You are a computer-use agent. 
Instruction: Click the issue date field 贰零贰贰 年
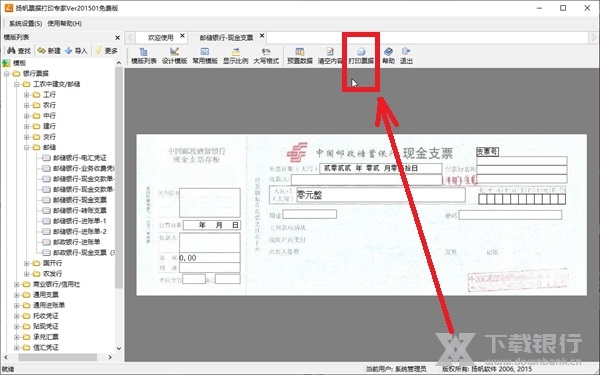coord(380,168)
